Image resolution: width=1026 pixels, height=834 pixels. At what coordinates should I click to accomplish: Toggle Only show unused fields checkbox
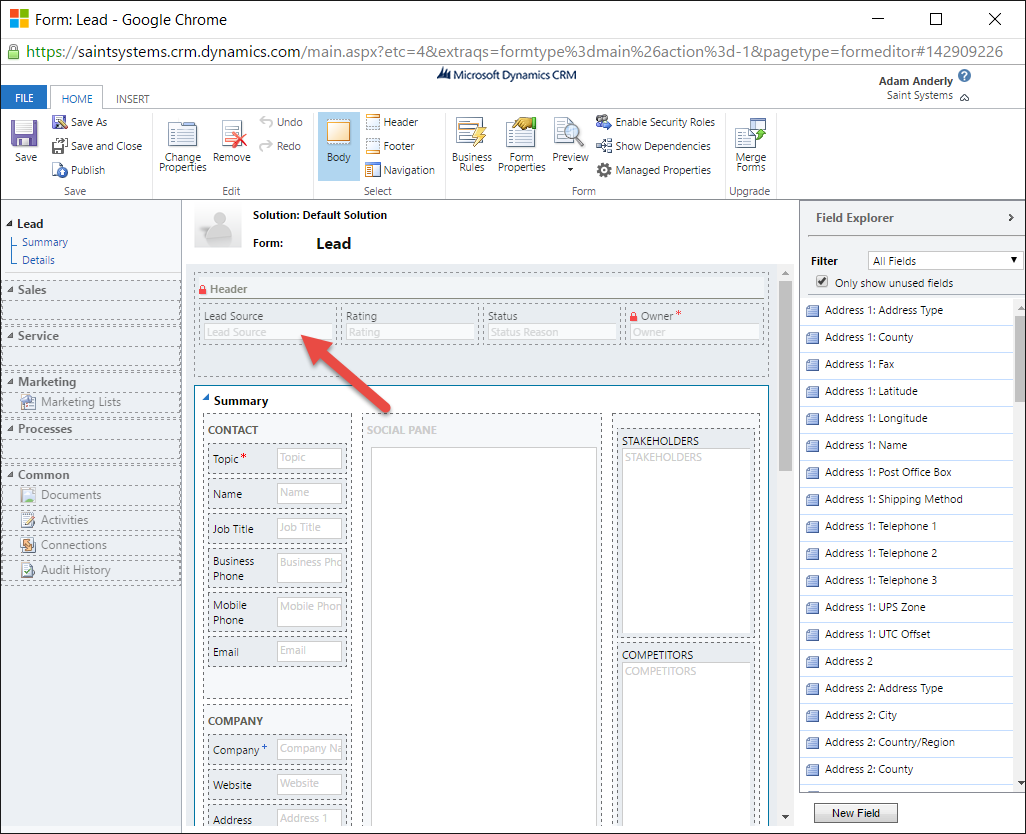click(823, 283)
